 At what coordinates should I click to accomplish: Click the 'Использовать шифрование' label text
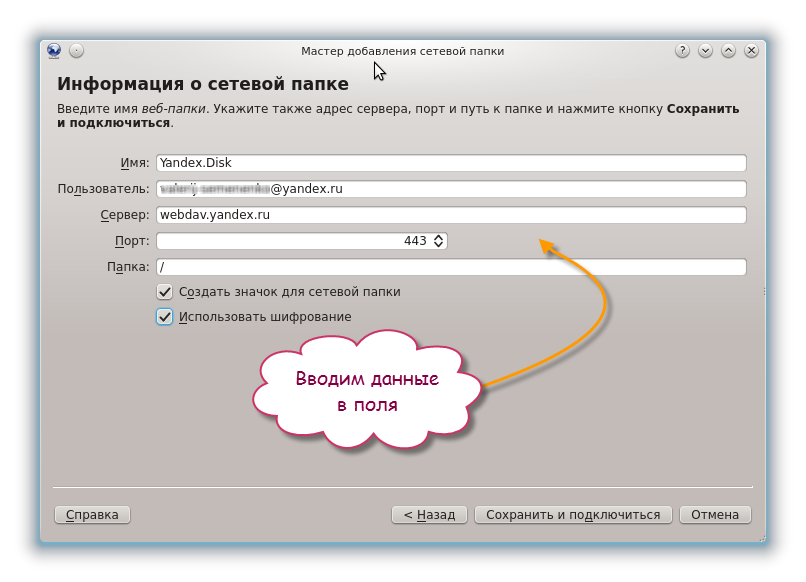(265, 317)
